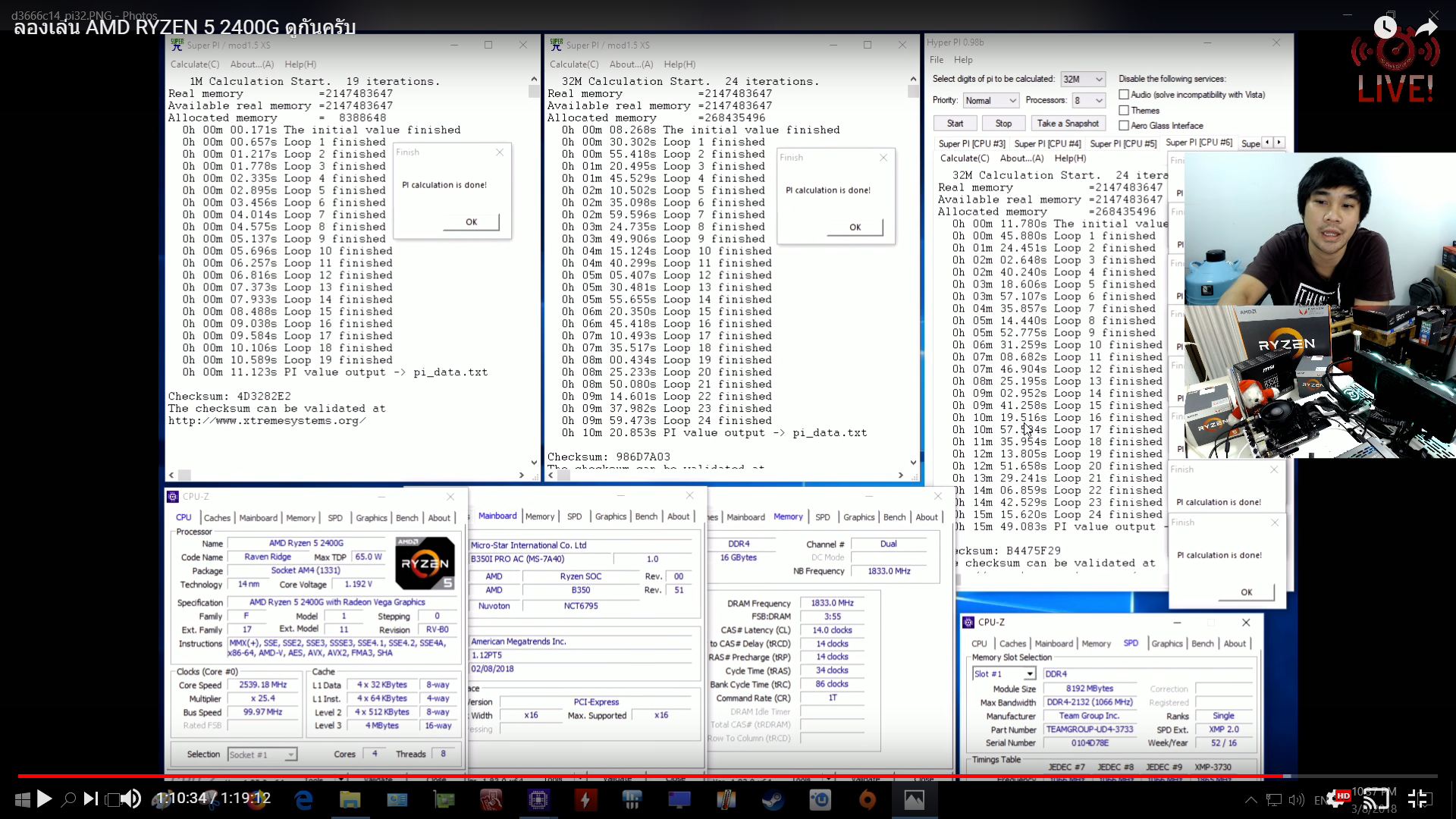This screenshot has height=819, width=1456.
Task: Open Help(H) menu in 32M Super PI window
Action: pyautogui.click(x=679, y=64)
